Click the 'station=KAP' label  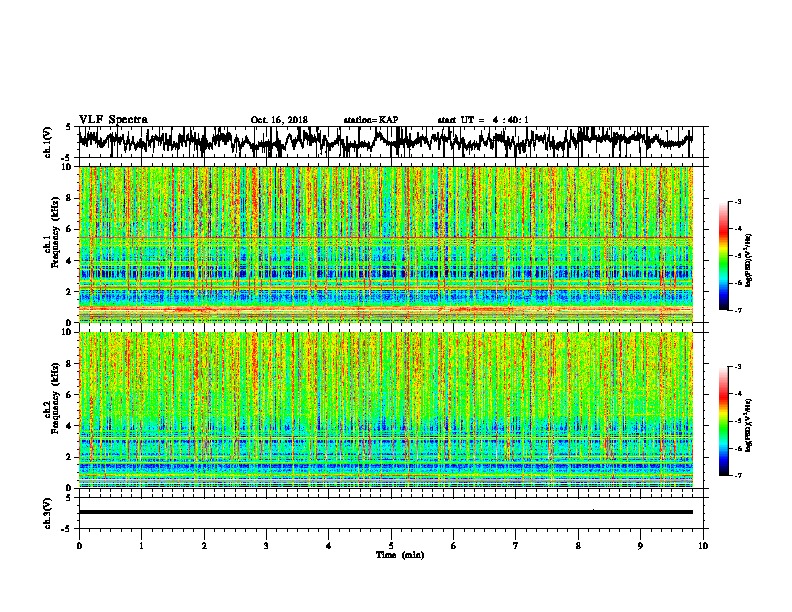(371, 120)
